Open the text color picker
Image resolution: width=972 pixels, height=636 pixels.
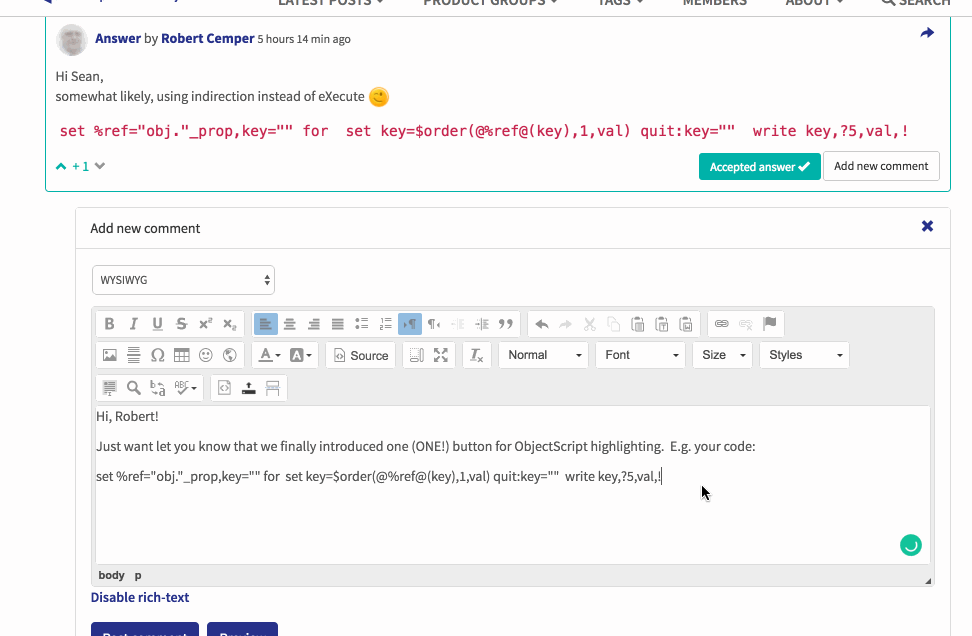click(x=267, y=355)
